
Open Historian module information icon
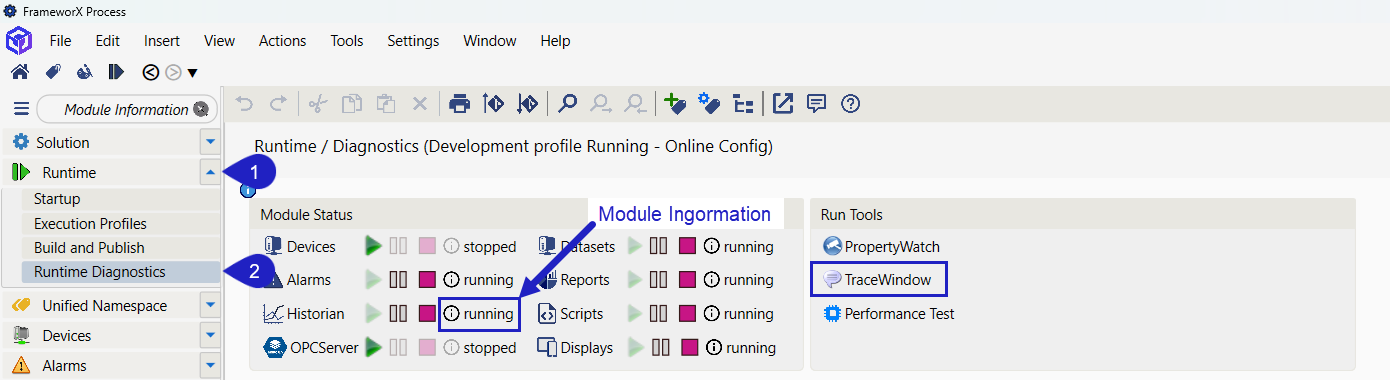coord(451,314)
